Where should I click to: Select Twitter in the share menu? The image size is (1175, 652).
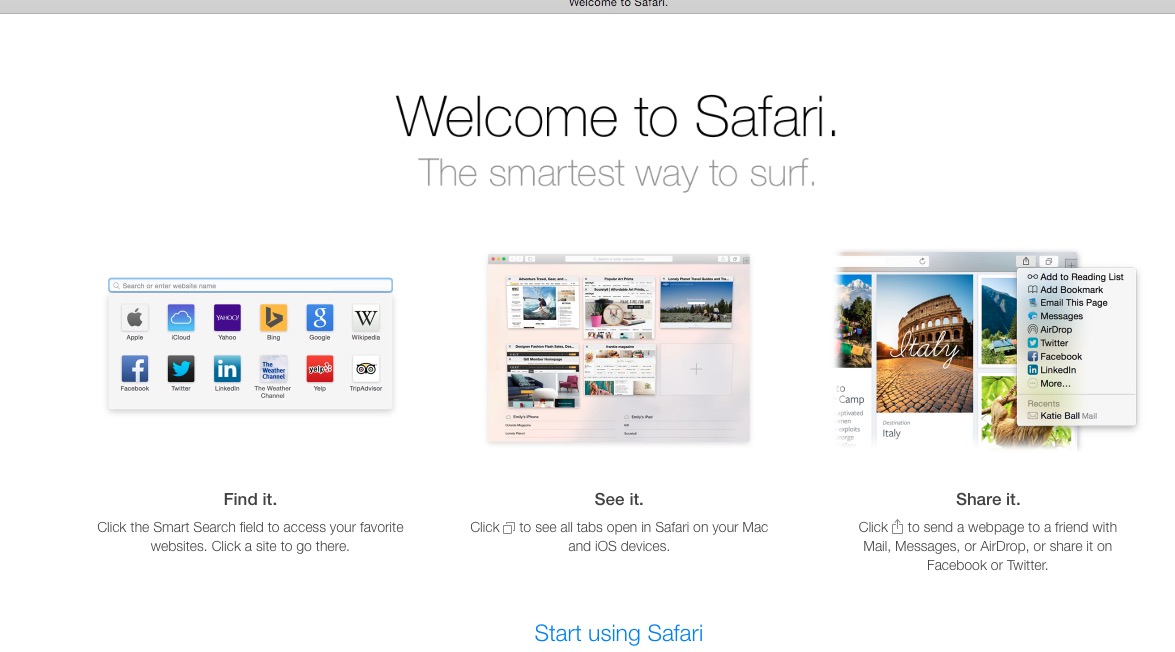click(1048, 343)
